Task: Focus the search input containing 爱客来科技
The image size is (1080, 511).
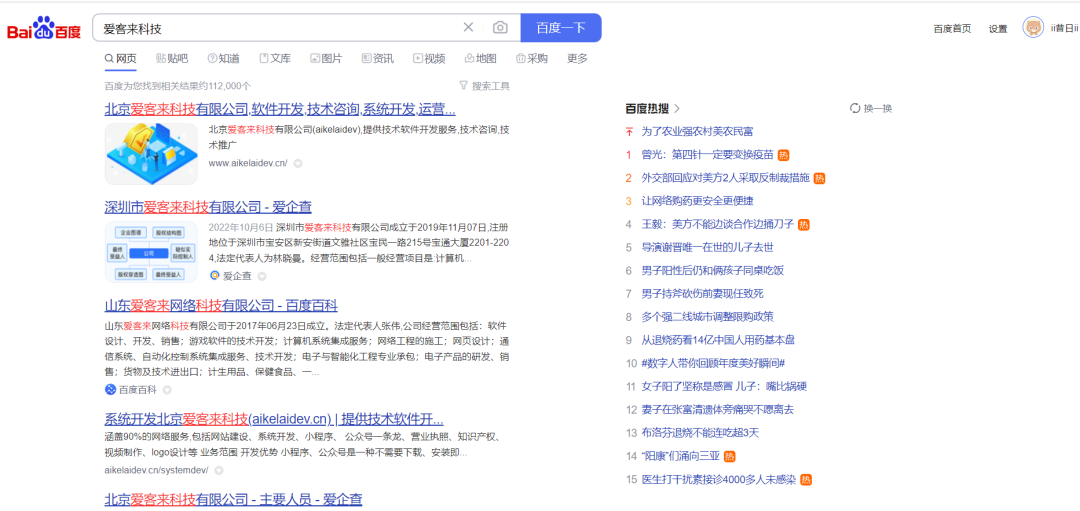Action: (x=278, y=28)
